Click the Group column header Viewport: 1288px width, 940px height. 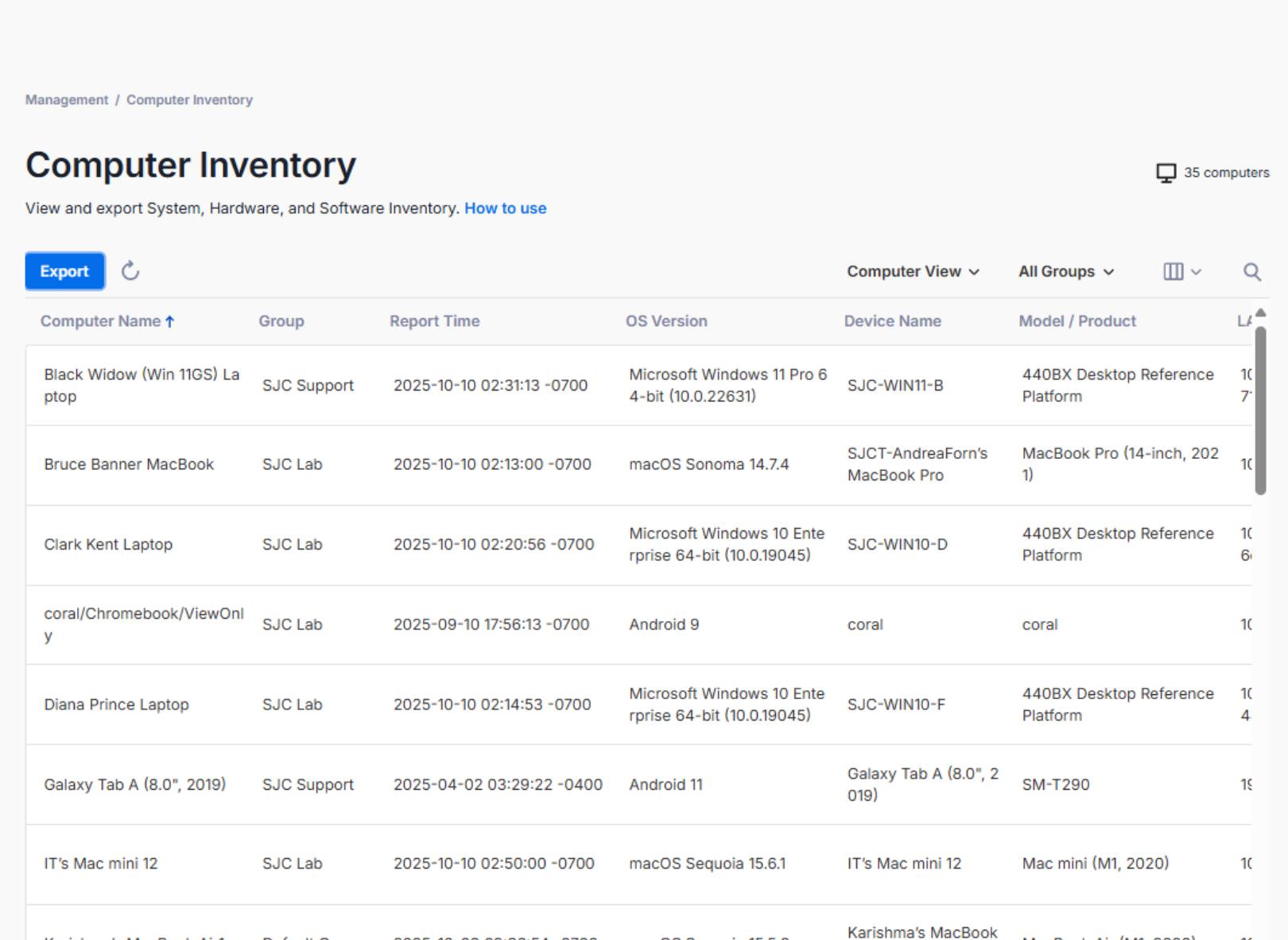tap(281, 321)
